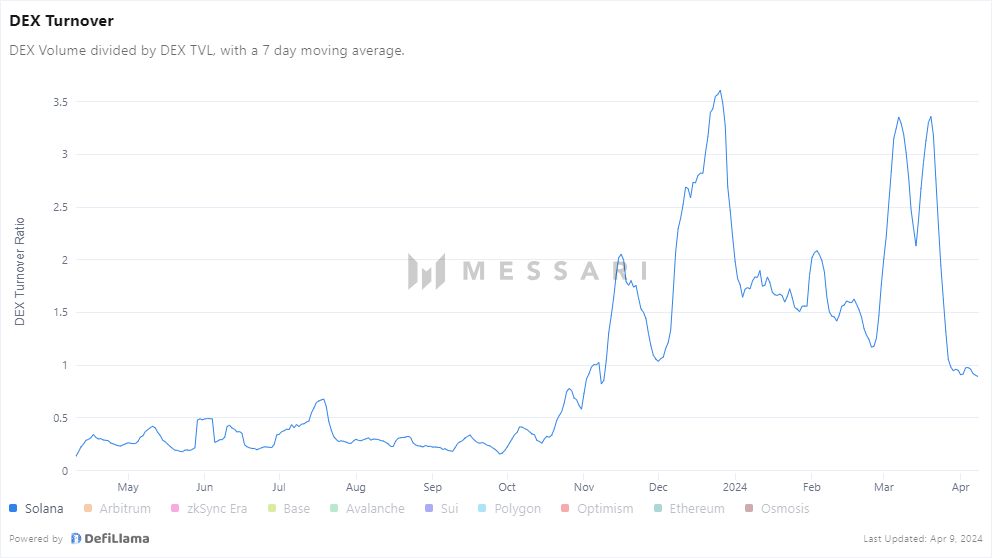Click the blue Solana legend color swatch
This screenshot has width=992, height=558.
point(13,509)
